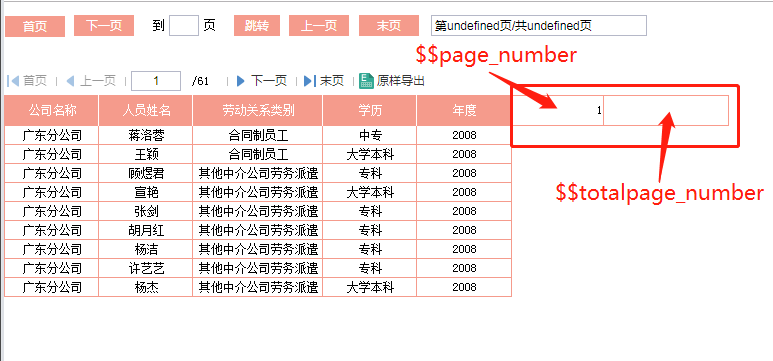
Task: Select the name cell 杨洁
Action: coord(146,249)
